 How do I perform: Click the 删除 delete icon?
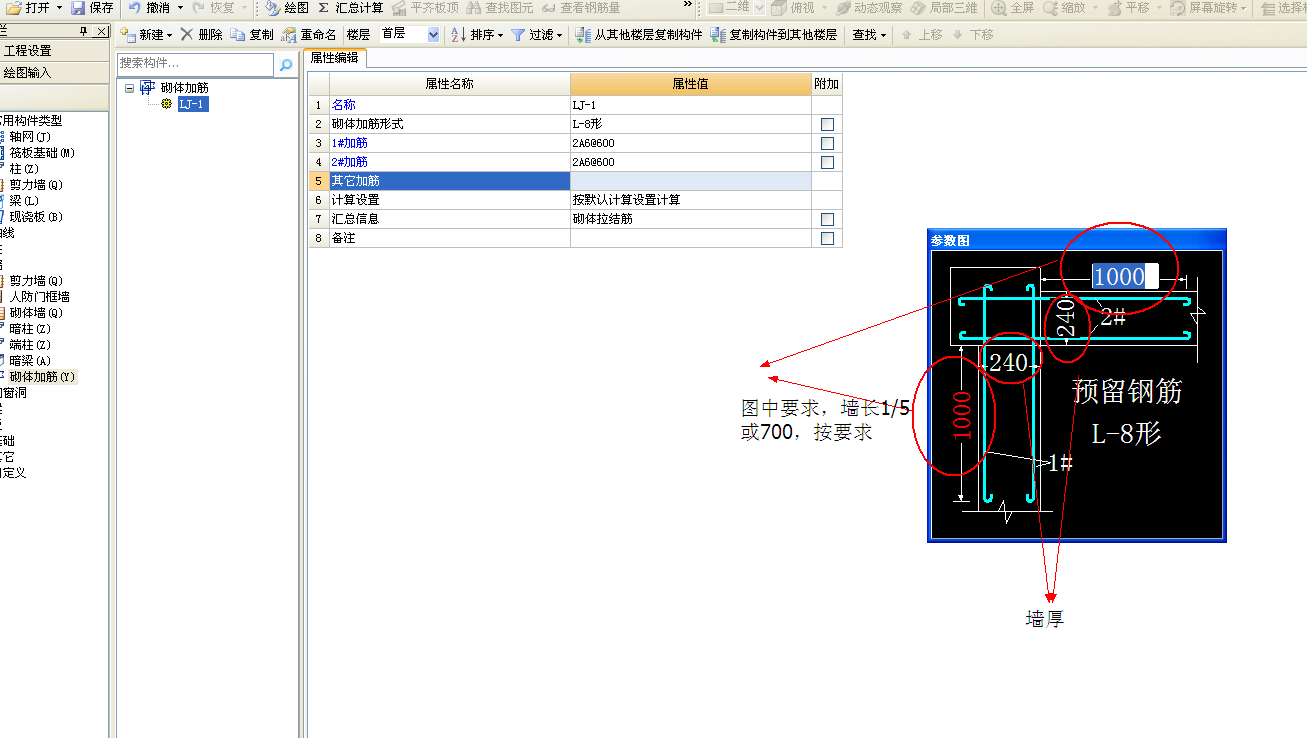coord(187,35)
